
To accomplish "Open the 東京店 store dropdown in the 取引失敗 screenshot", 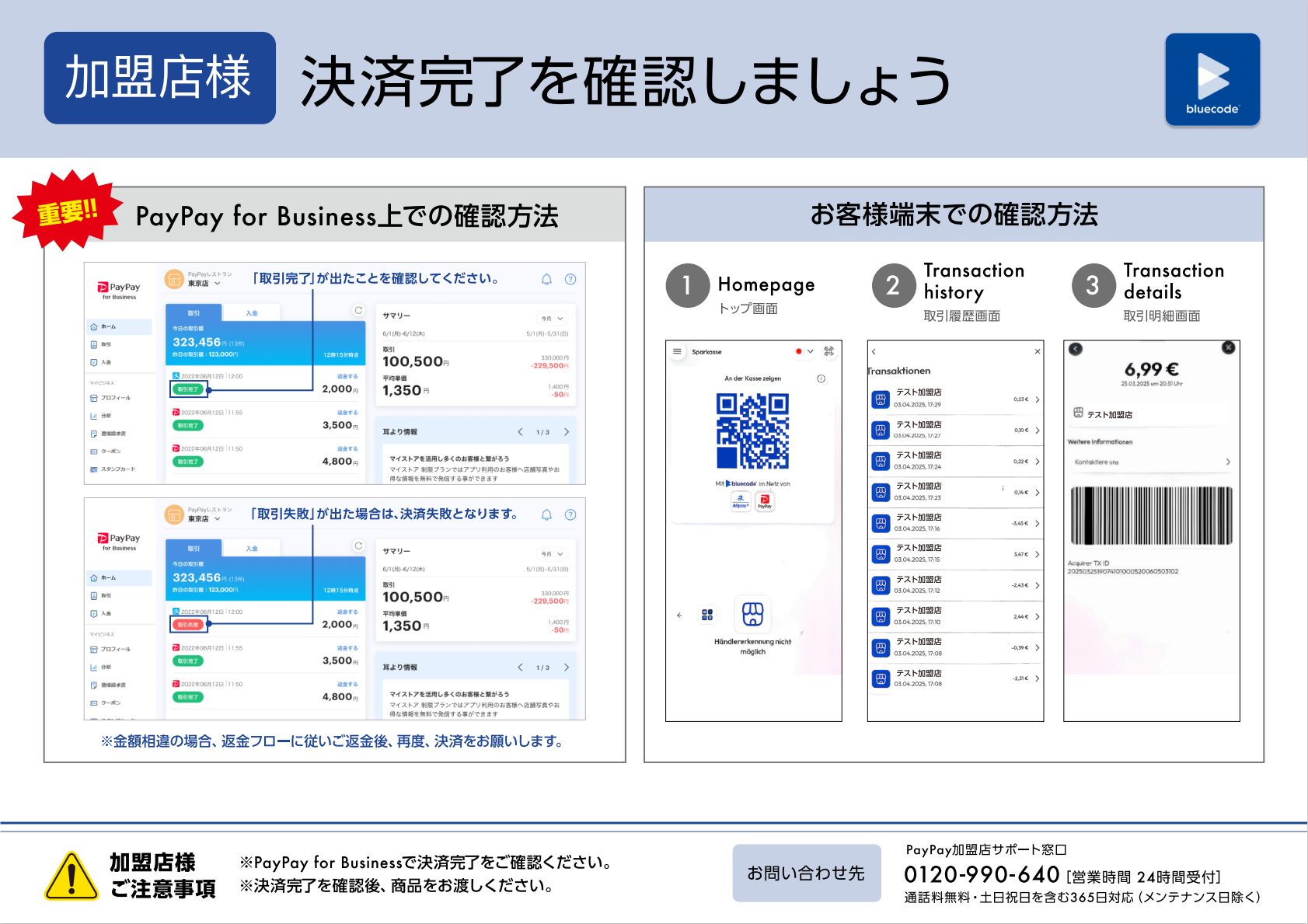I will (204, 519).
